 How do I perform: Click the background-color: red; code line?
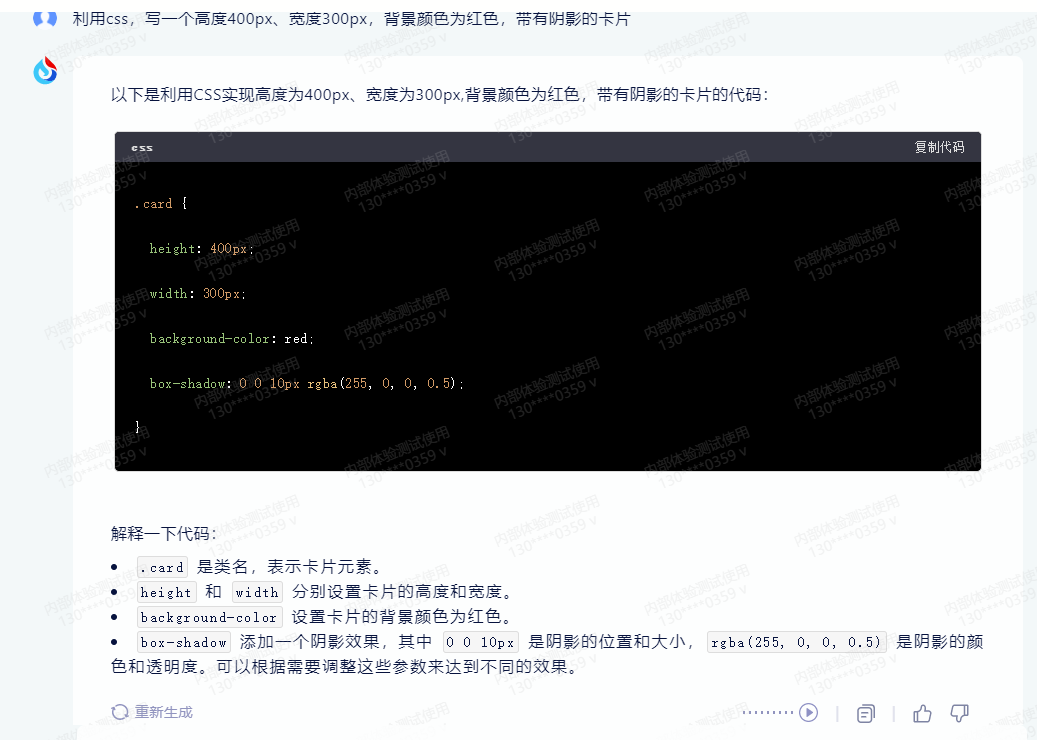(231, 339)
